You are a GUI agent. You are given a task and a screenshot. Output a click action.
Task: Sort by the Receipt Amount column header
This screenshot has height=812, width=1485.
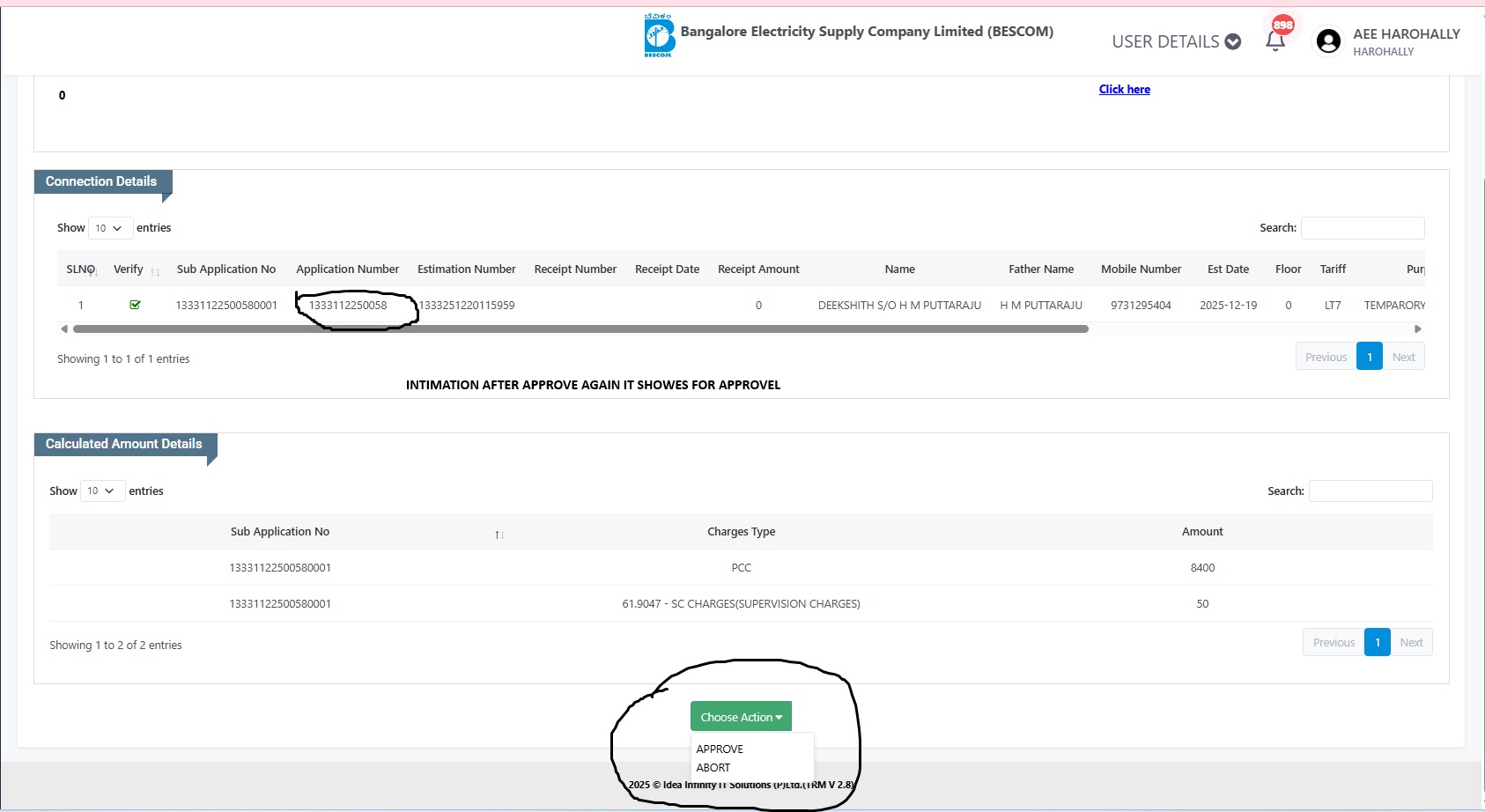[758, 269]
